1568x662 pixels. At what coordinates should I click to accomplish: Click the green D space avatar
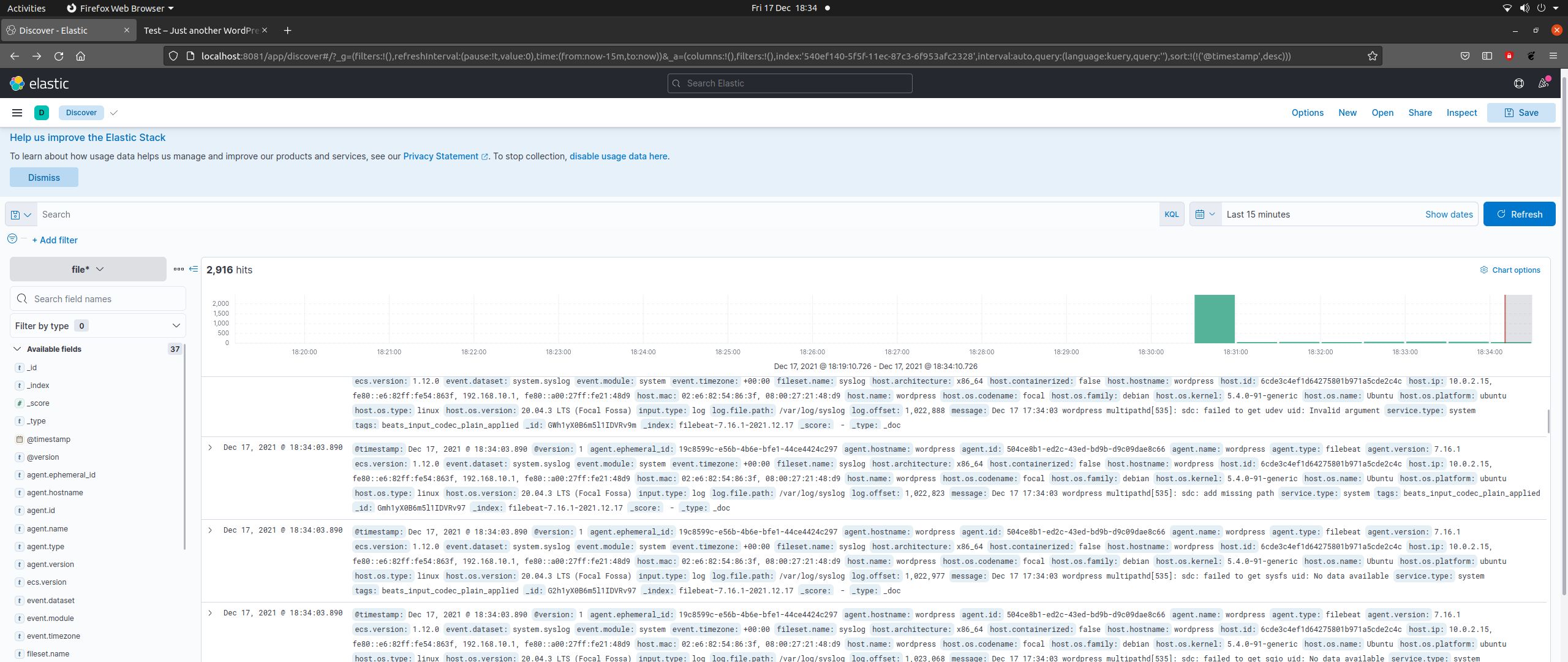tap(42, 113)
